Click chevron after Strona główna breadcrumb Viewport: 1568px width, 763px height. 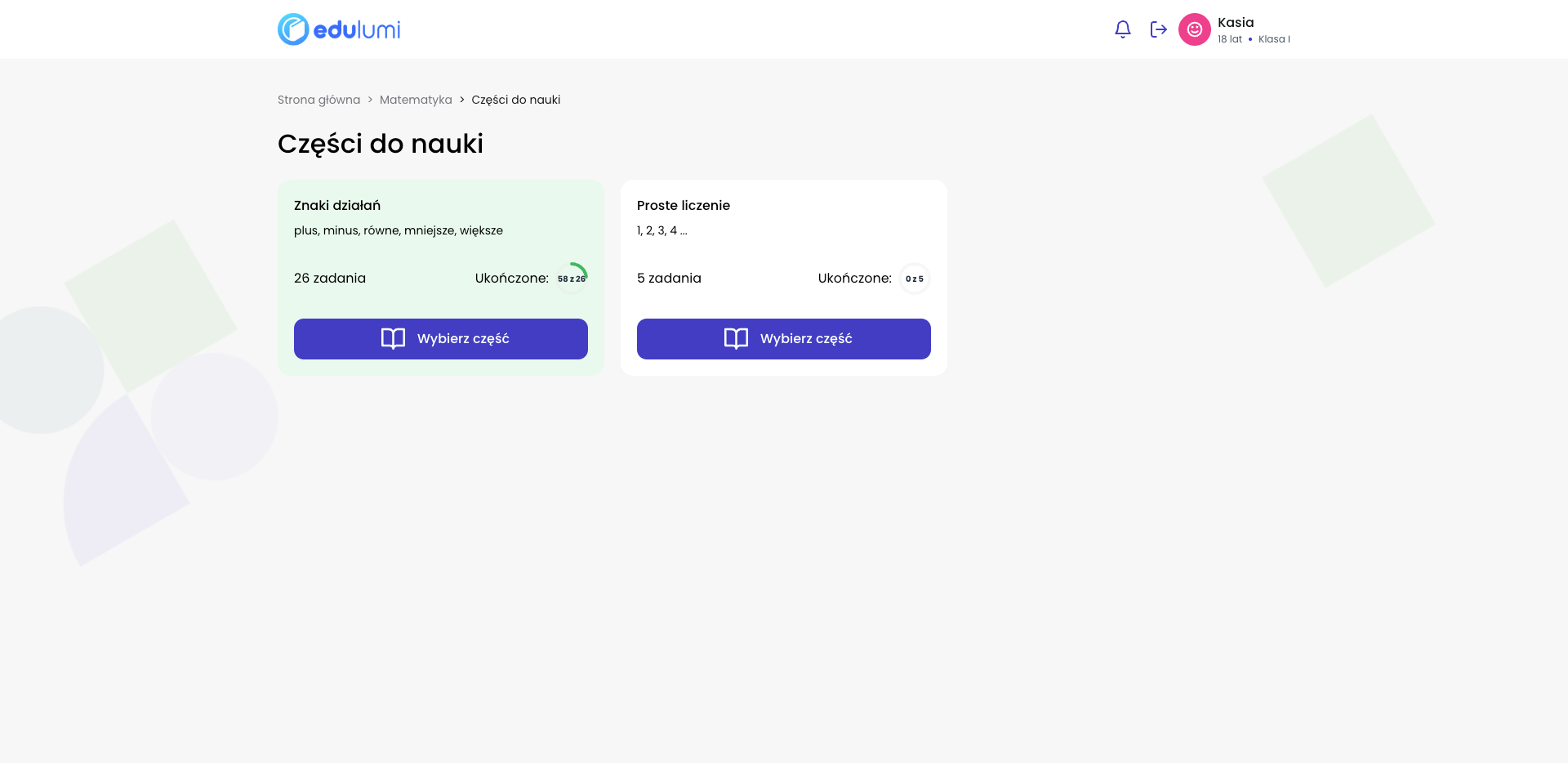[x=370, y=100]
